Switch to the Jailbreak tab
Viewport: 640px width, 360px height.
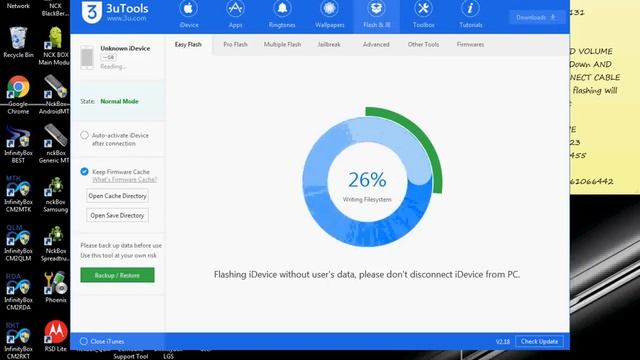(329, 44)
